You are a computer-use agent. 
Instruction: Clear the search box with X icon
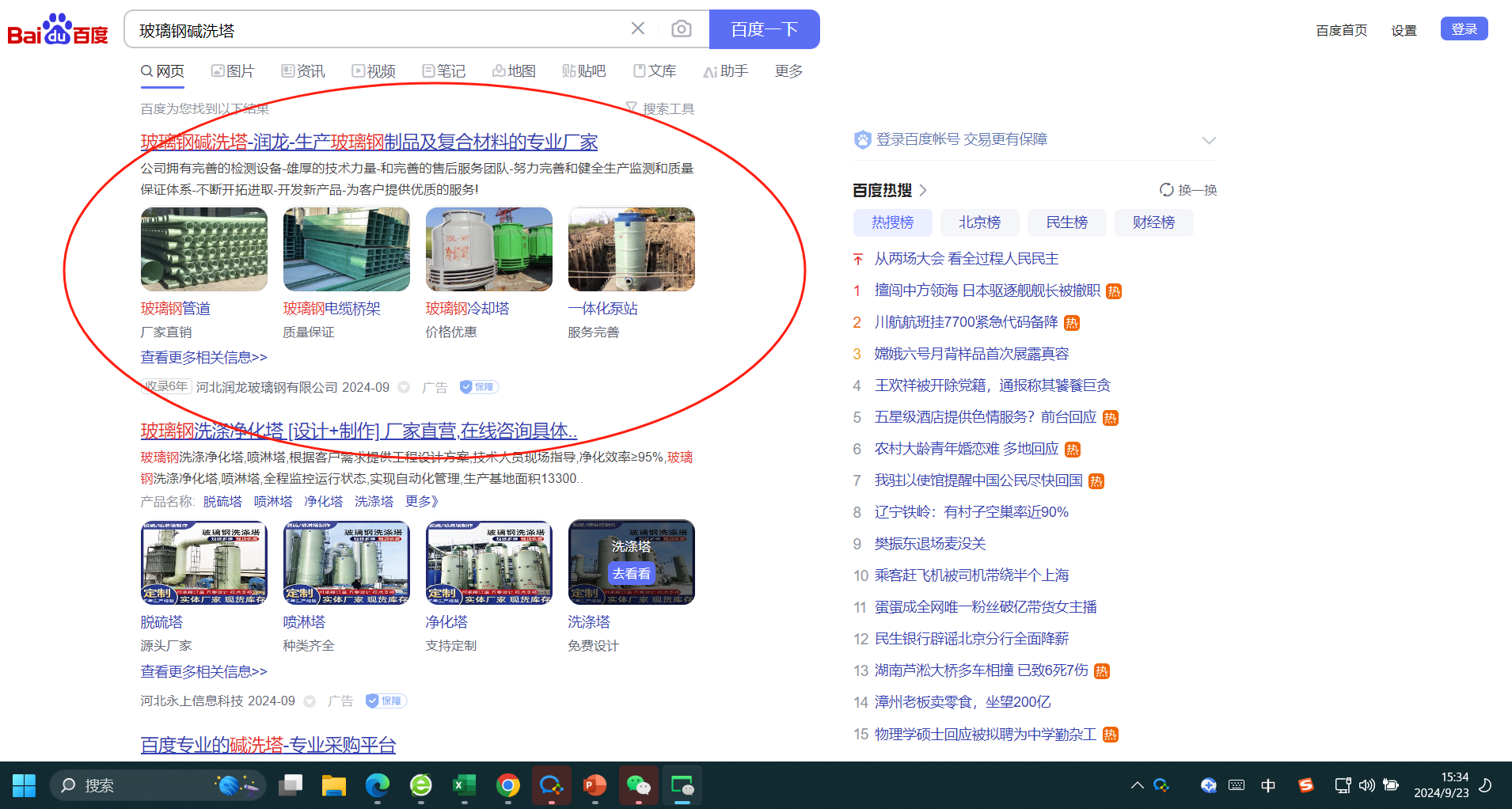coord(637,29)
